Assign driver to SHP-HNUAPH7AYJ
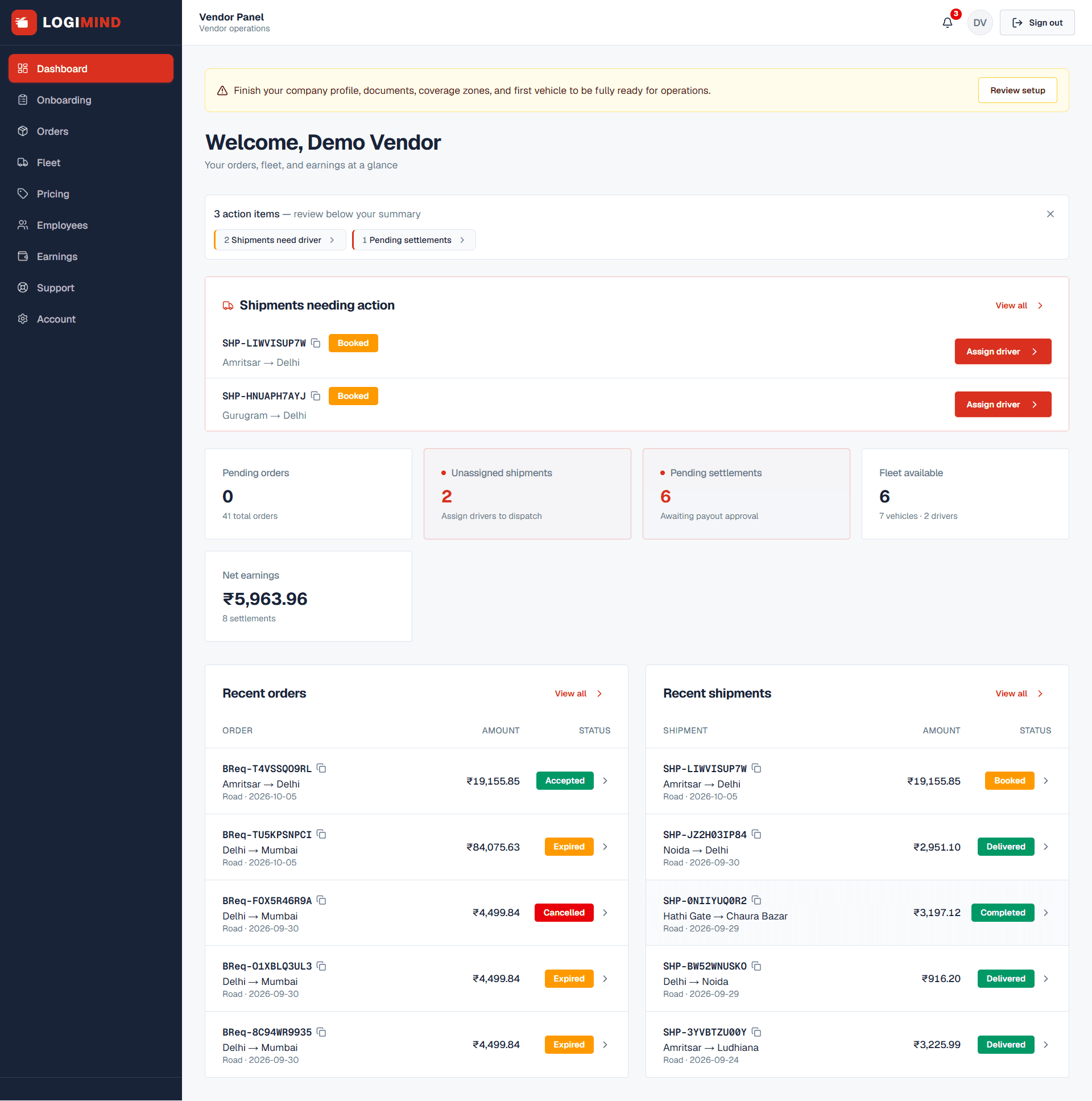Image resolution: width=1092 pixels, height=1101 pixels. pyautogui.click(x=1003, y=405)
